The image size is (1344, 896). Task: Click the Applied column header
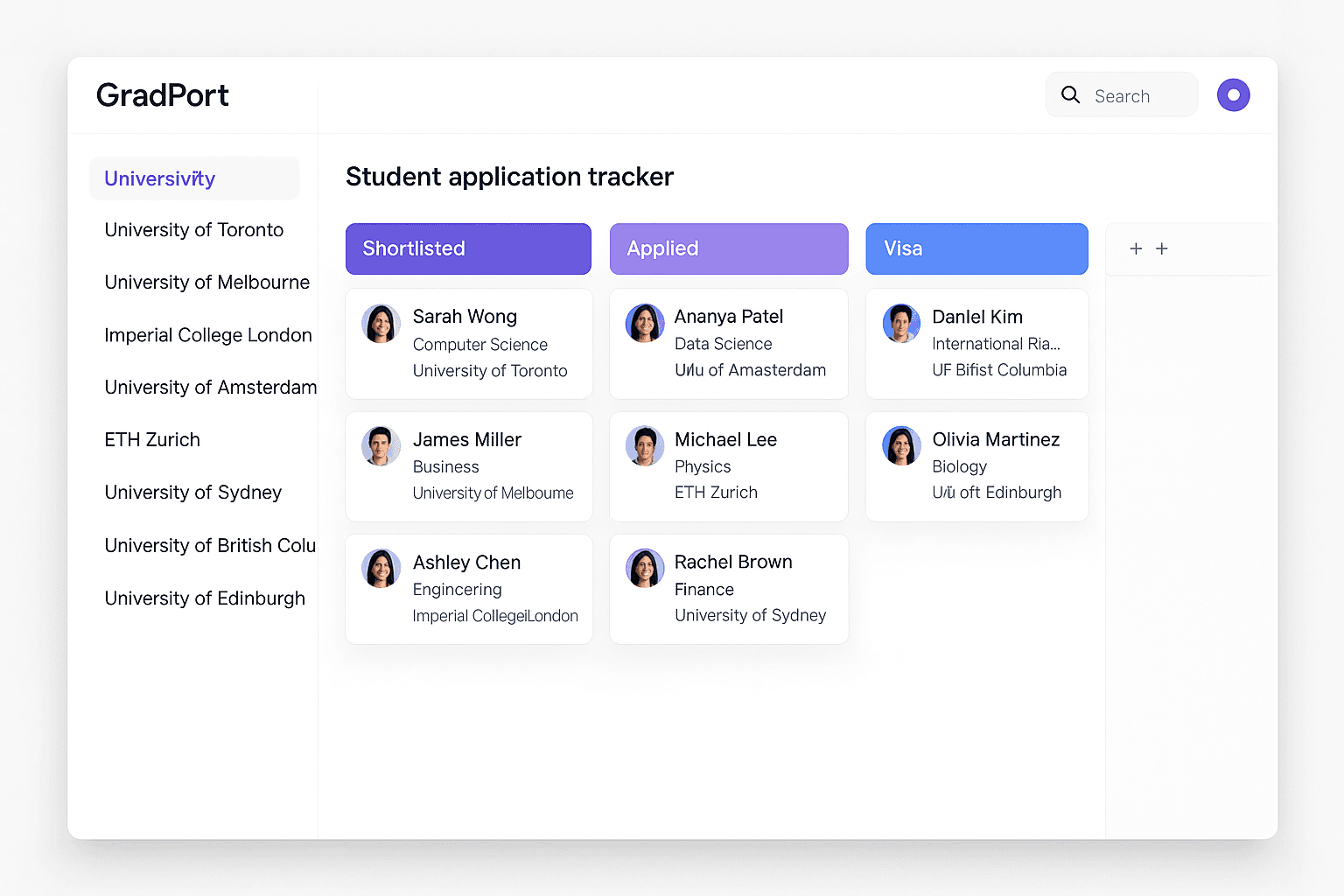729,248
